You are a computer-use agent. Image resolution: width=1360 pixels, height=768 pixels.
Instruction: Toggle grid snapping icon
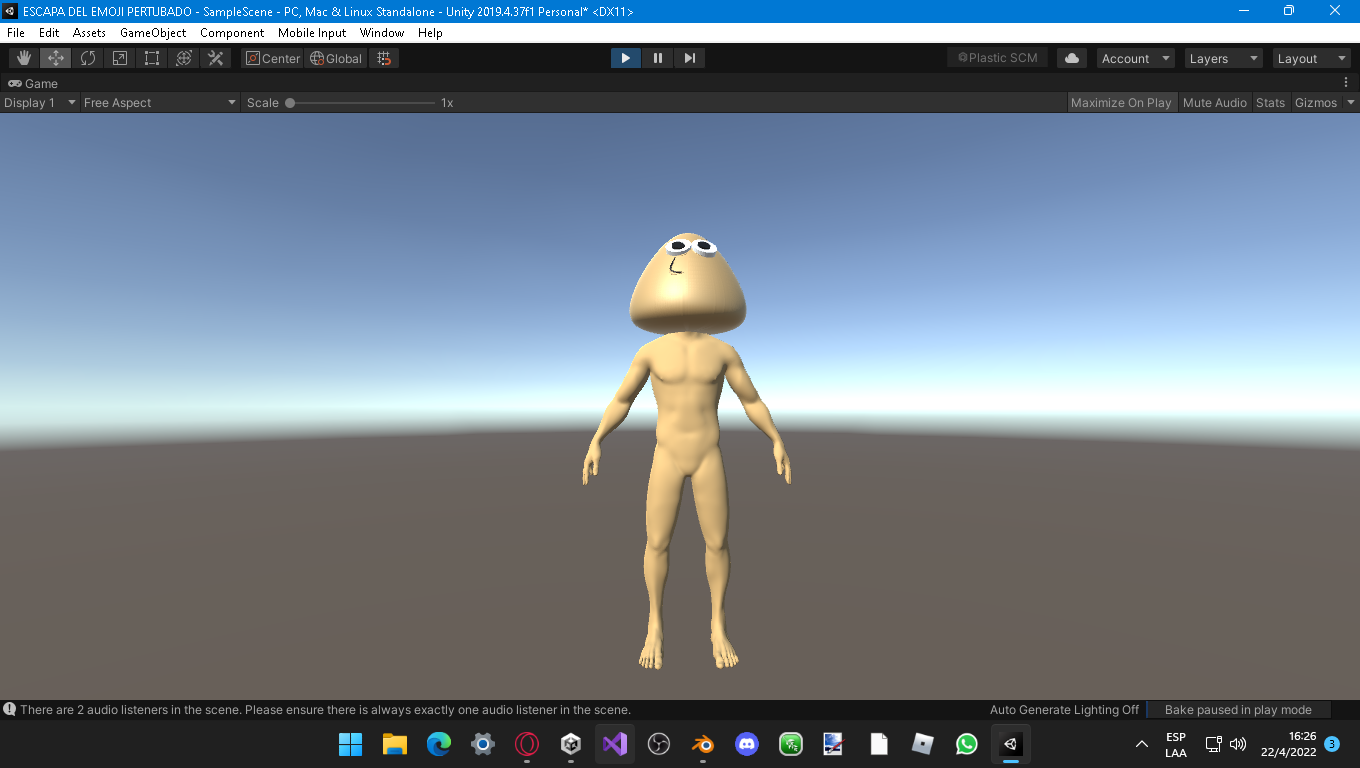coord(384,58)
